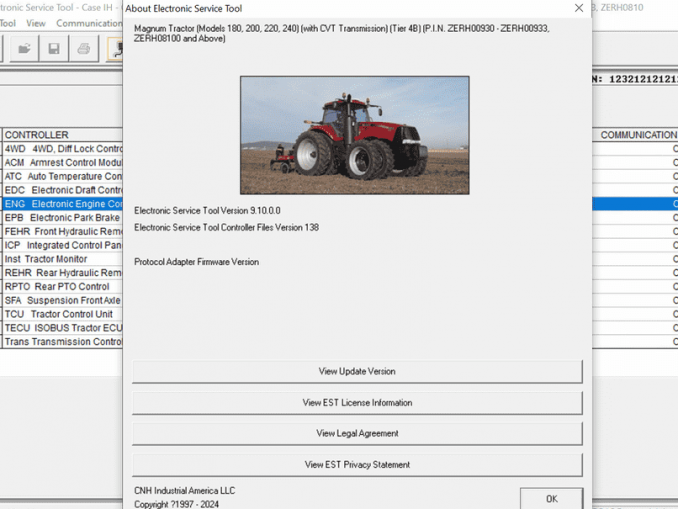Screen dimensions: 678x509
Task: Open the View menu in main window
Action: pos(35,23)
